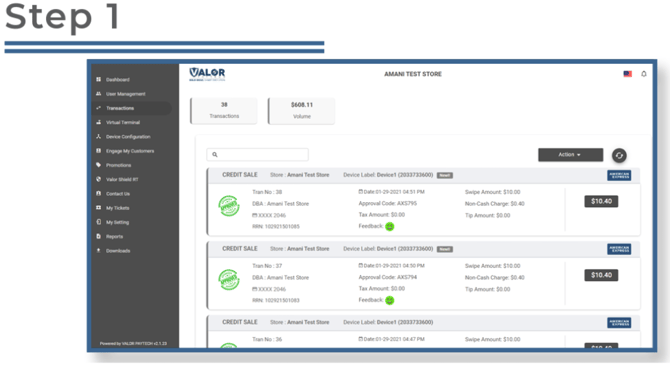Screen dimensions: 670x377
Task: Click the My Setting icon
Action: click(99, 222)
